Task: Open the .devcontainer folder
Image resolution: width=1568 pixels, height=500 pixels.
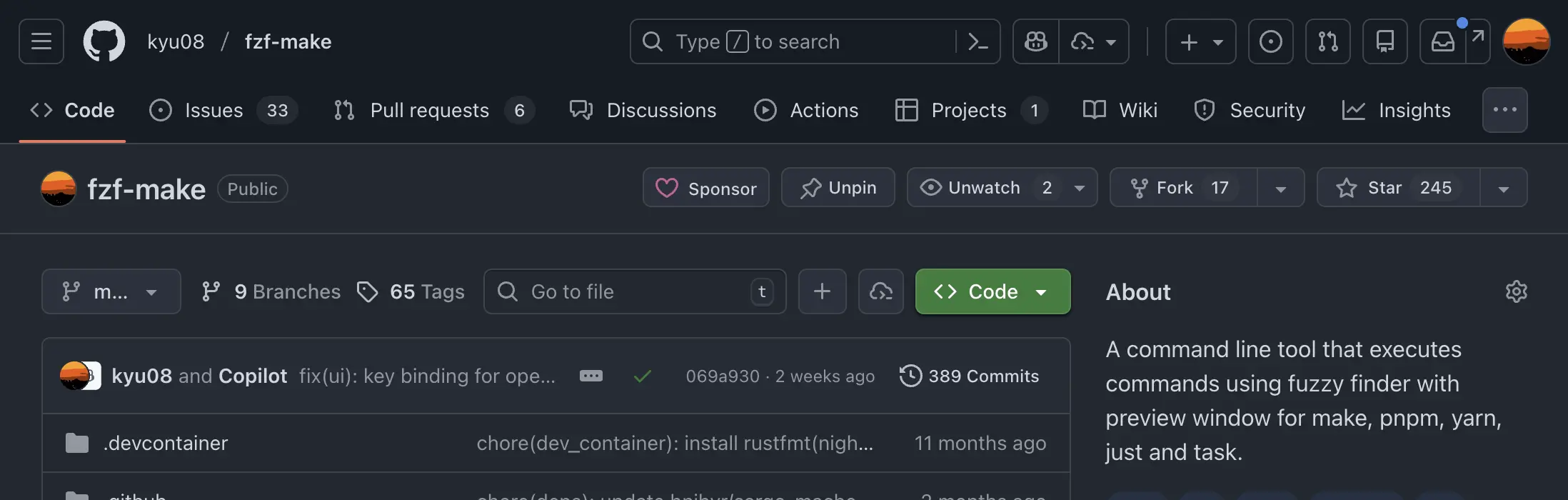Action: coord(166,443)
